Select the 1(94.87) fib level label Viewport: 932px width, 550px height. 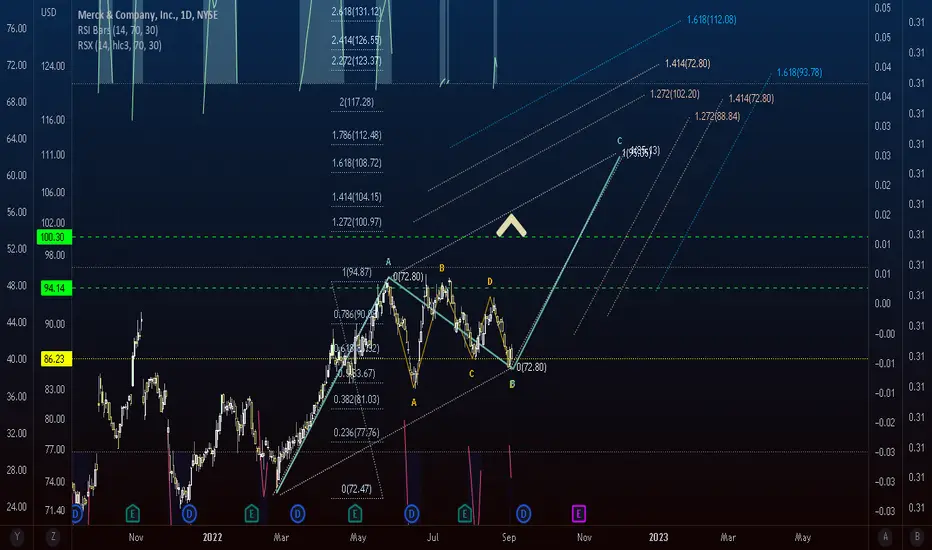(x=357, y=272)
